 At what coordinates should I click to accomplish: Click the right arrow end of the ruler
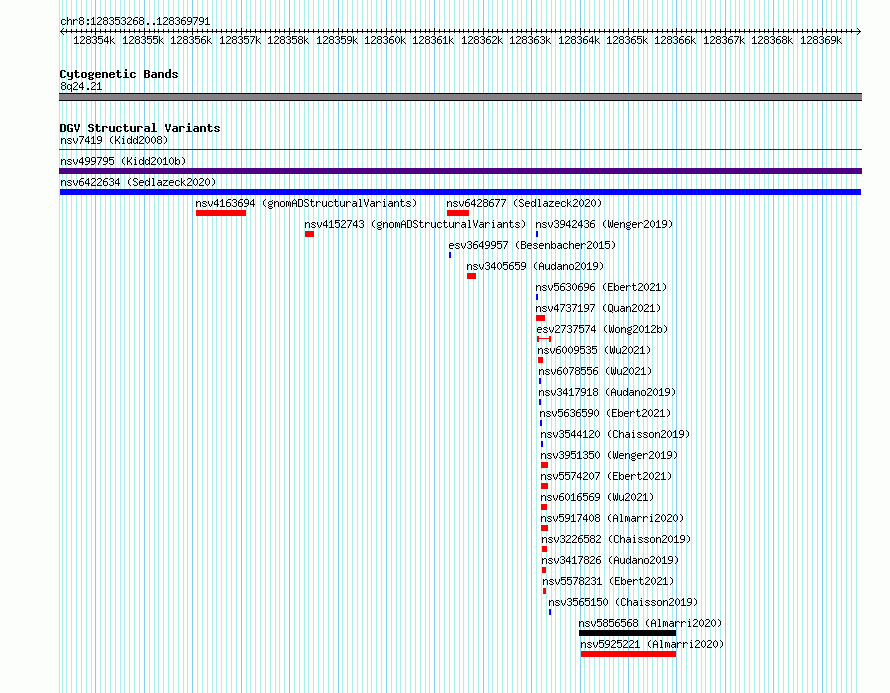click(859, 32)
